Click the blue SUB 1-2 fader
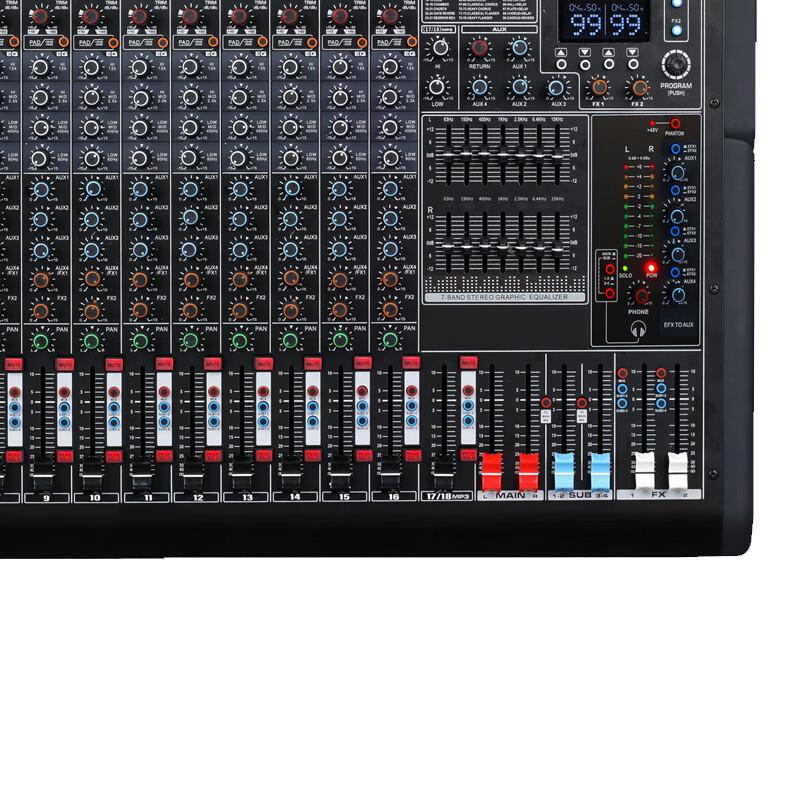Image resolution: width=800 pixels, height=800 pixels. [x=564, y=470]
